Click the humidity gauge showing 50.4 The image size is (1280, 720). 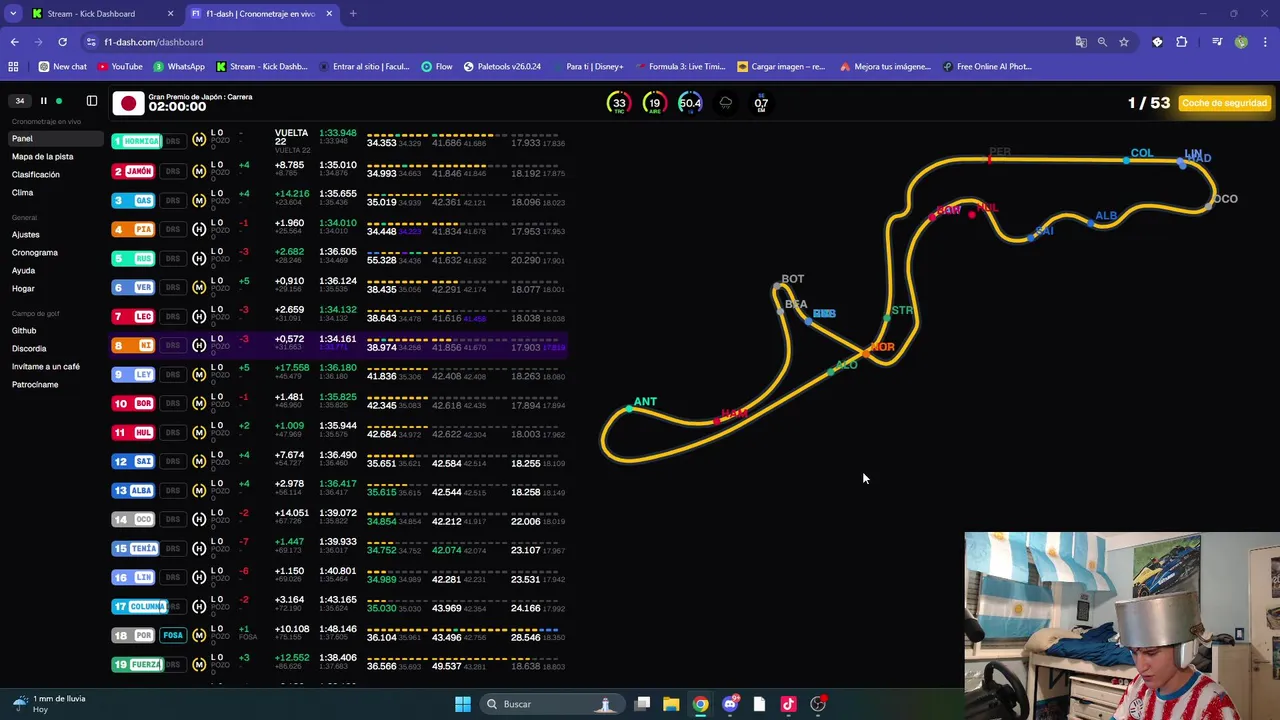pyautogui.click(x=690, y=103)
